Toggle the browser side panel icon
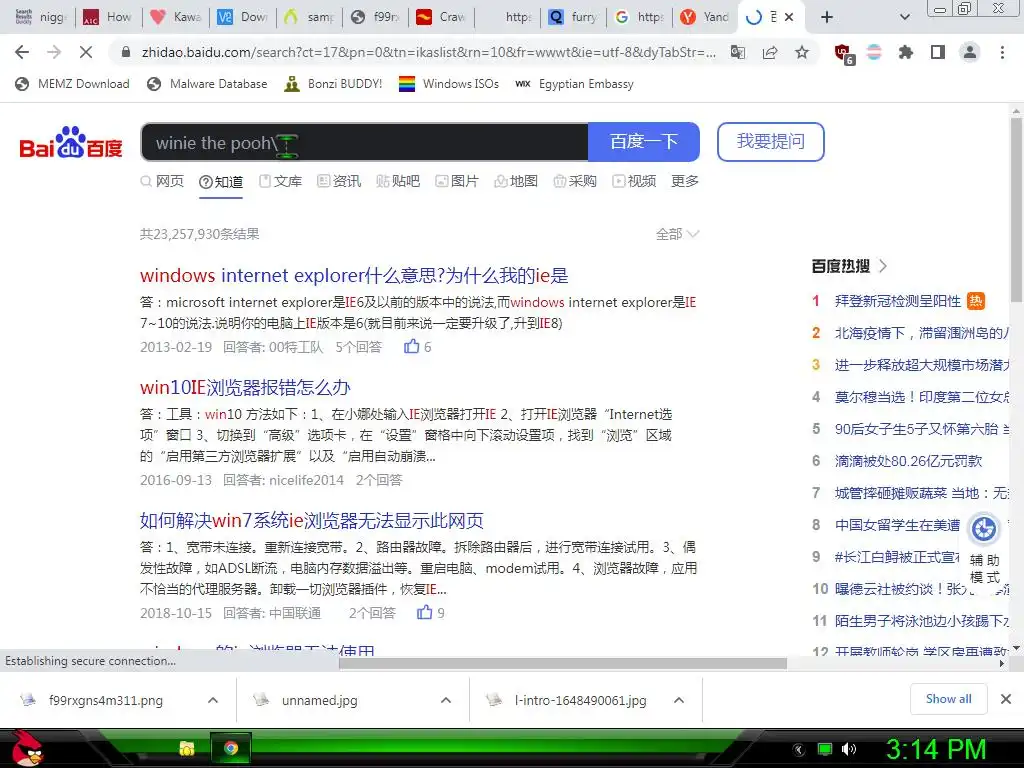This screenshot has width=1024, height=768. tap(938, 52)
